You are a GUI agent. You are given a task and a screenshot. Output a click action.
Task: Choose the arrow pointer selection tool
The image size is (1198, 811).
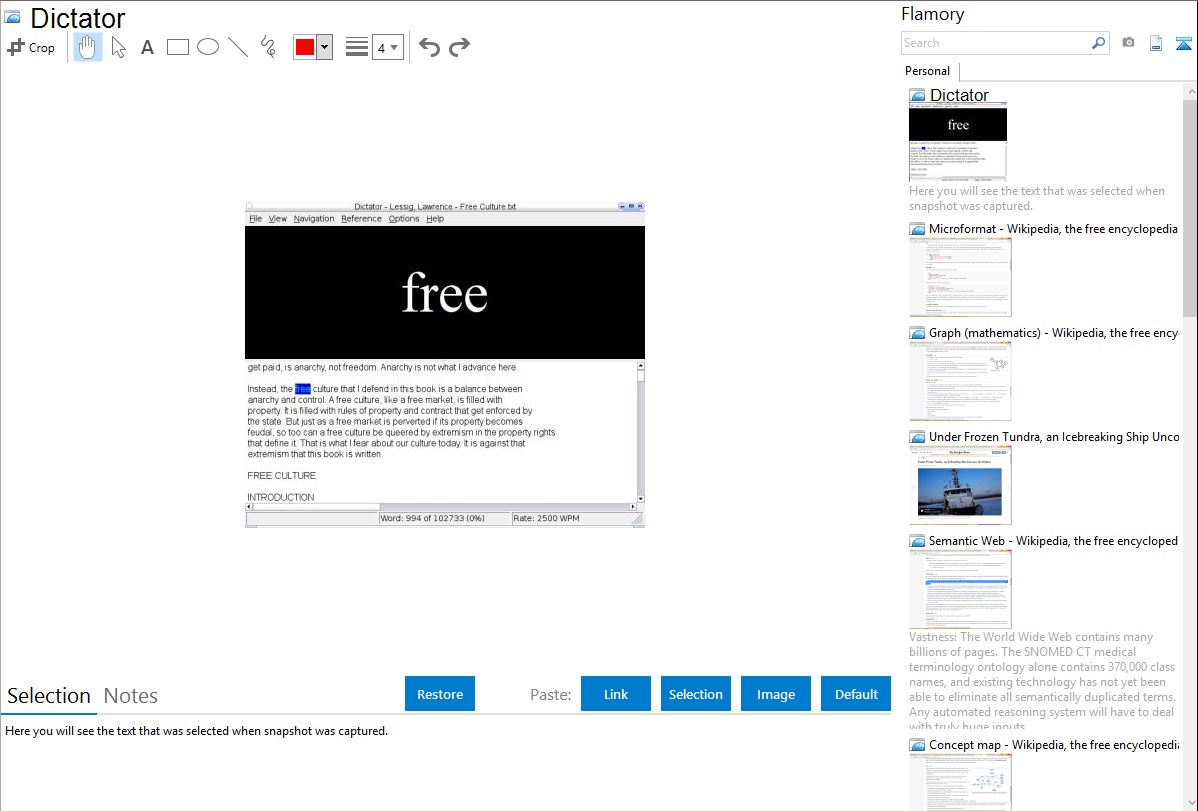tap(118, 47)
